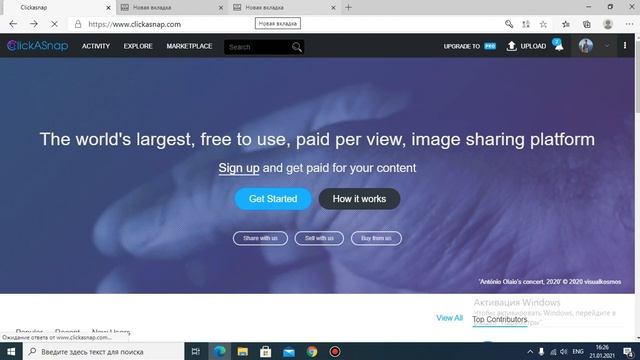Open Microsoft Store from the taskbar

266,351
